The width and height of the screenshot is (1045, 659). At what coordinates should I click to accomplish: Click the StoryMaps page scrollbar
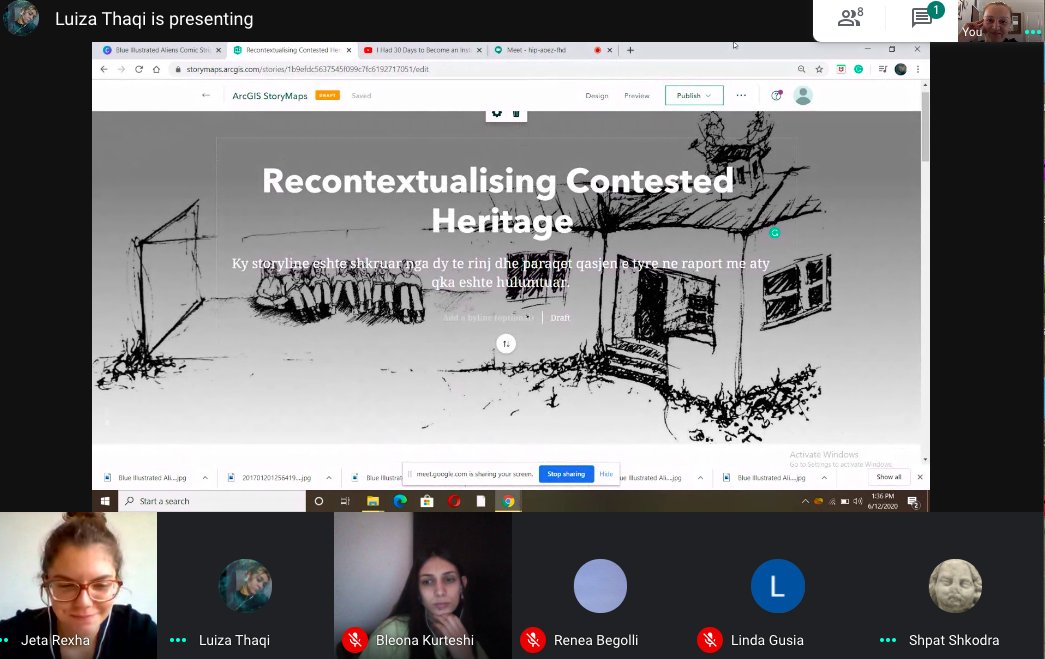tap(924, 127)
